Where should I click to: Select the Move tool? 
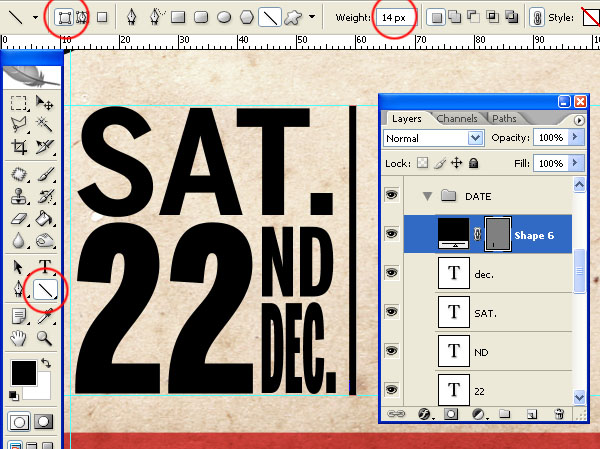[44, 103]
